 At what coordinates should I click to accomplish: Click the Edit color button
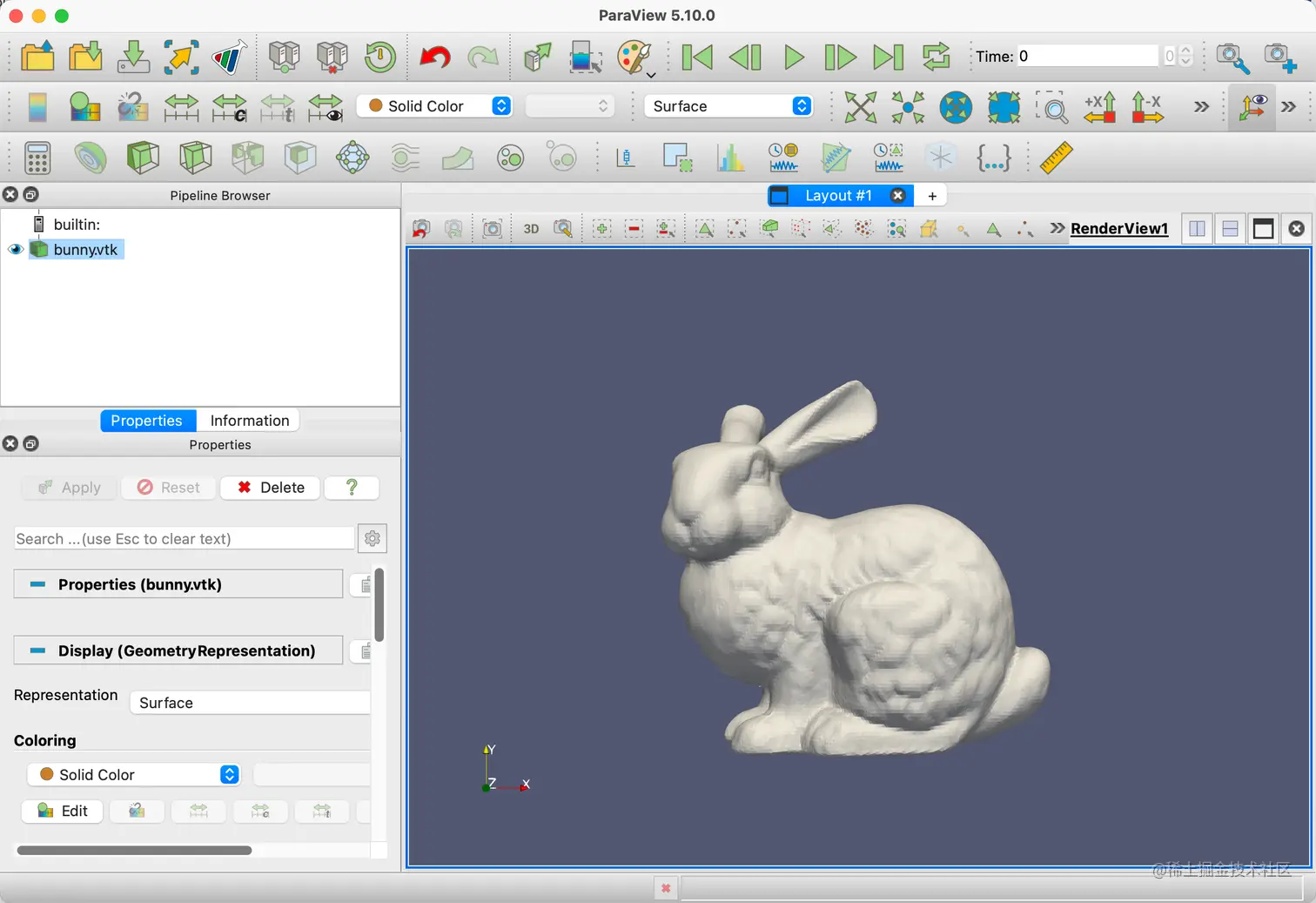pyautogui.click(x=63, y=811)
